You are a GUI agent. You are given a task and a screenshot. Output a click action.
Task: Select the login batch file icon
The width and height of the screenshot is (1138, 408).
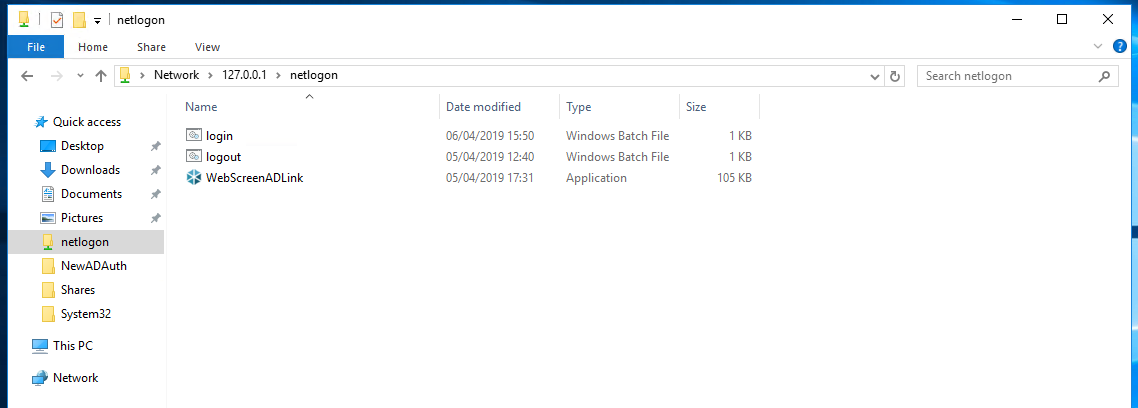194,136
